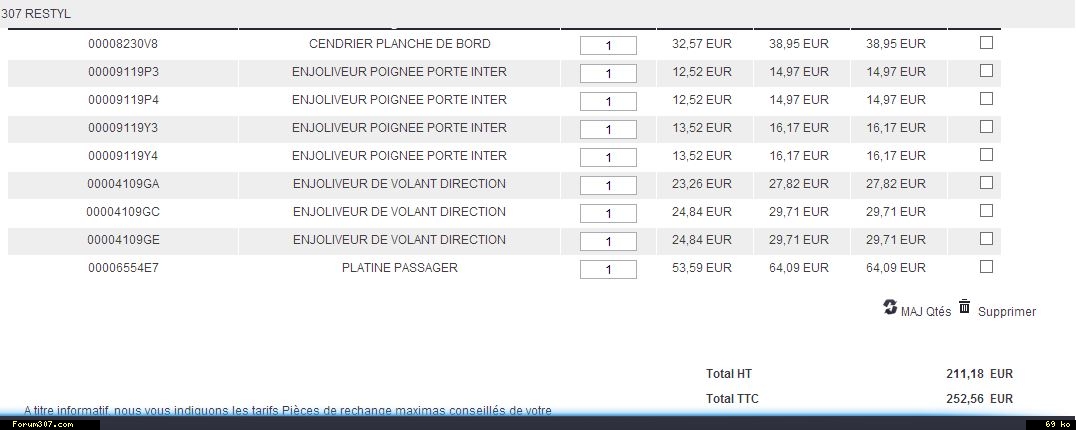
Task: Focus quantity box for part 00009119P3
Action: [x=608, y=73]
